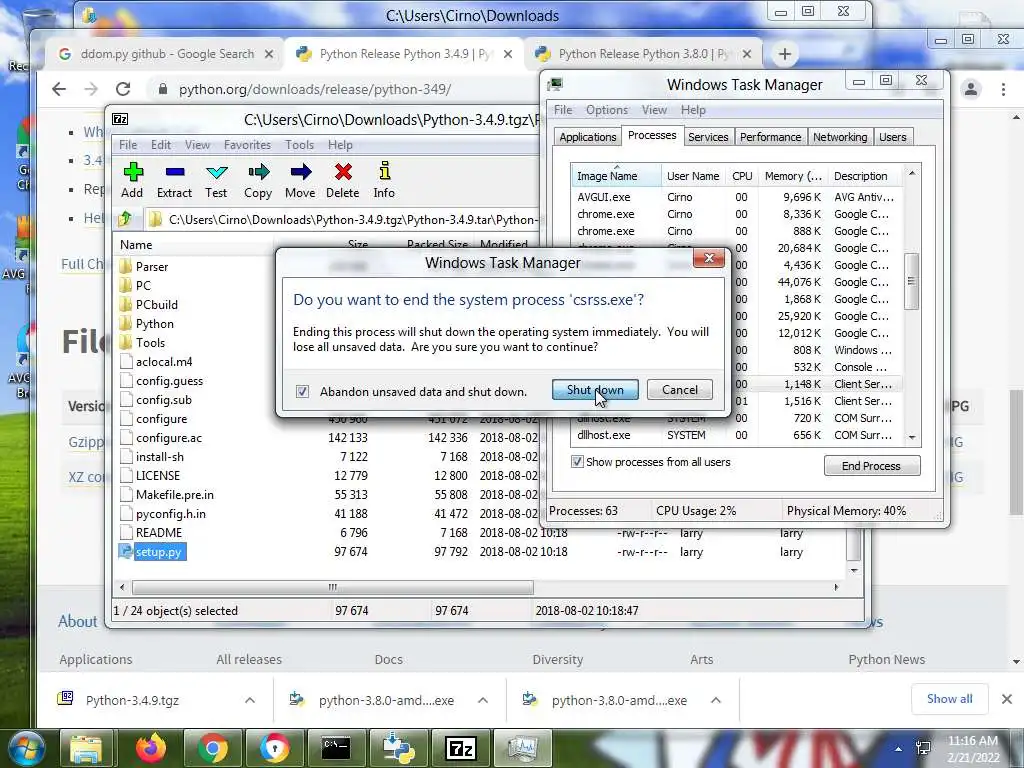The image size is (1024, 768).
Task: Switch to the Users tab
Action: point(893,137)
